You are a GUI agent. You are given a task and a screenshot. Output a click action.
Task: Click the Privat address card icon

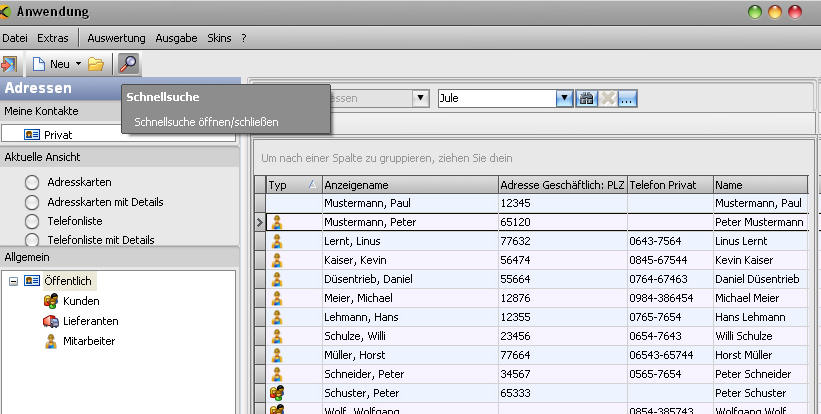pyautogui.click(x=32, y=135)
